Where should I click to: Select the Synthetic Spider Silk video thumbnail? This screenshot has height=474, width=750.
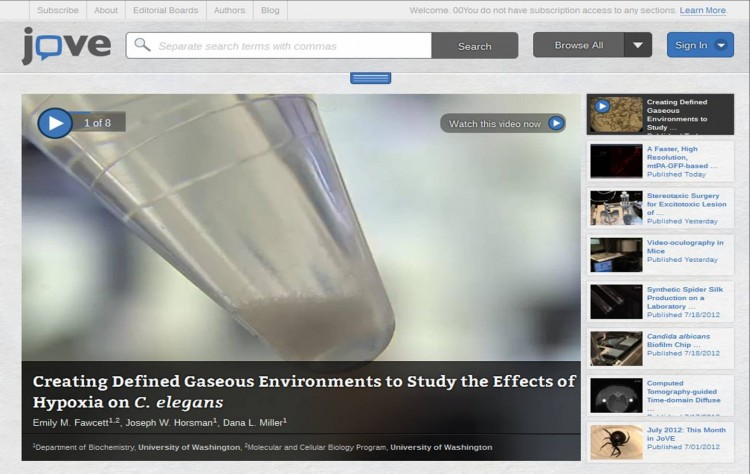pyautogui.click(x=616, y=301)
